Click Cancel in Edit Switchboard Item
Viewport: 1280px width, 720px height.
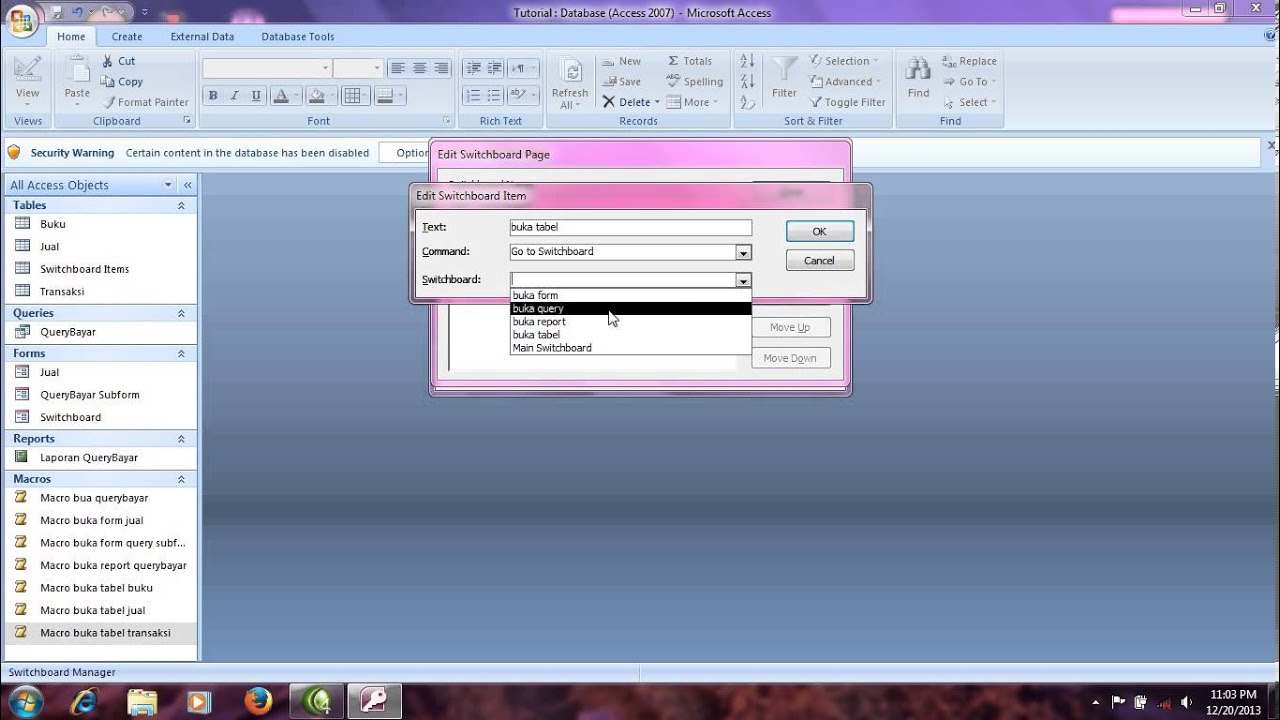819,260
